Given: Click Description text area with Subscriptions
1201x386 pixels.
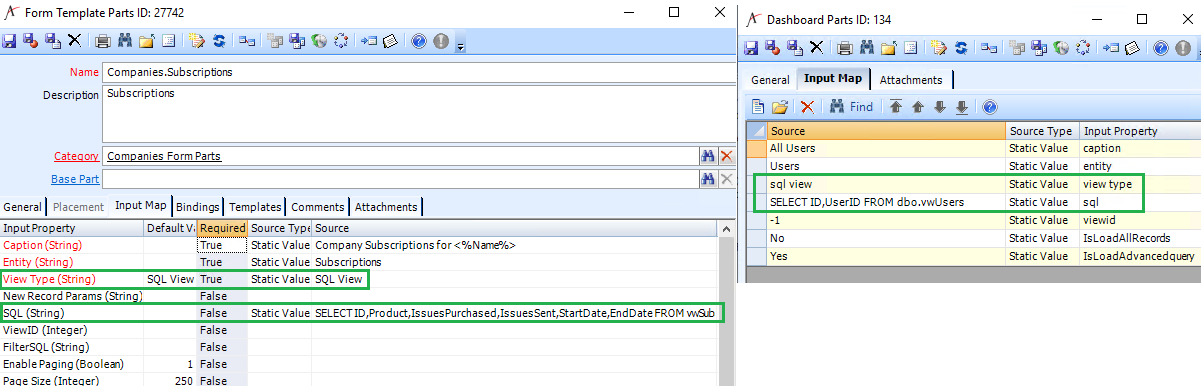Looking at the screenshot, I should click(419, 113).
